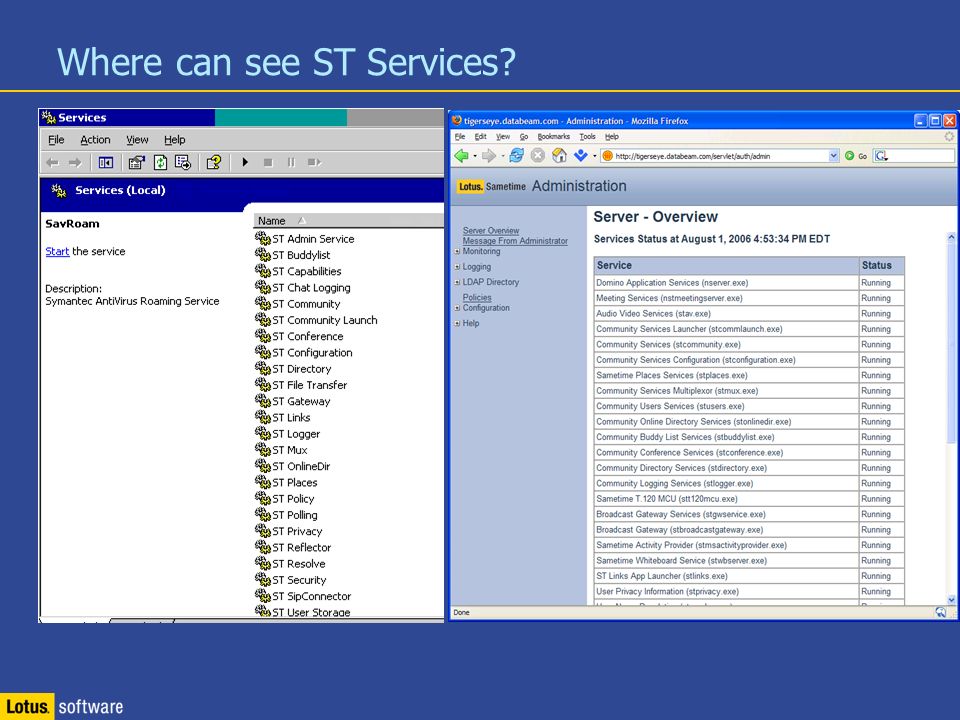This screenshot has width=960, height=720.
Task: Select the ST Gateway service
Action: pyautogui.click(x=293, y=401)
